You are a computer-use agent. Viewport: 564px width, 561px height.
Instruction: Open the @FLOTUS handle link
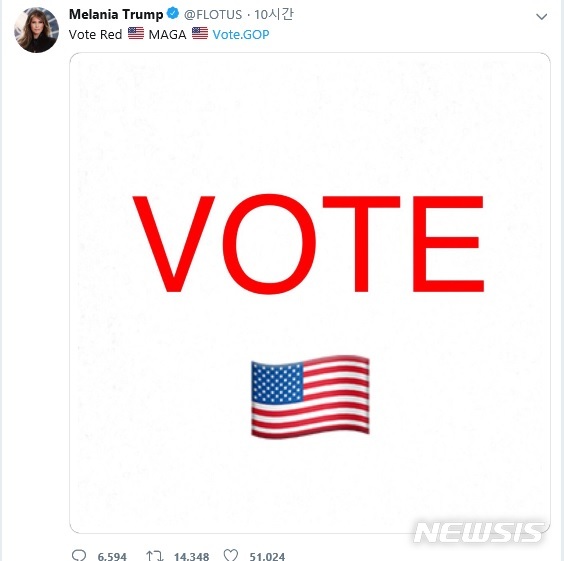coord(213,15)
